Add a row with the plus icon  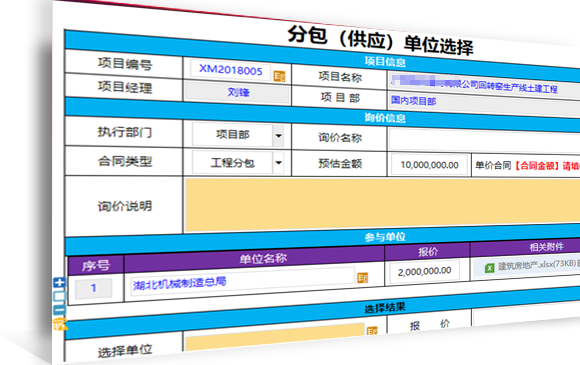[59, 283]
